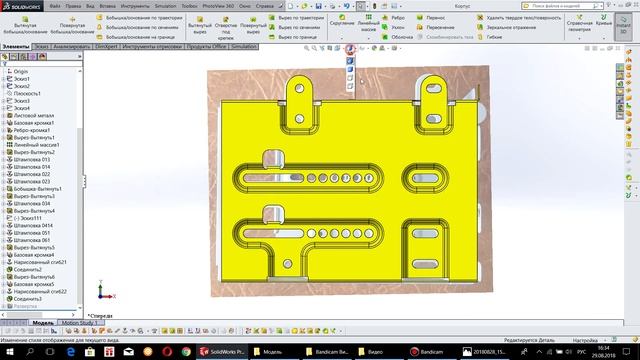Choose the Пересечение tool

436,27
